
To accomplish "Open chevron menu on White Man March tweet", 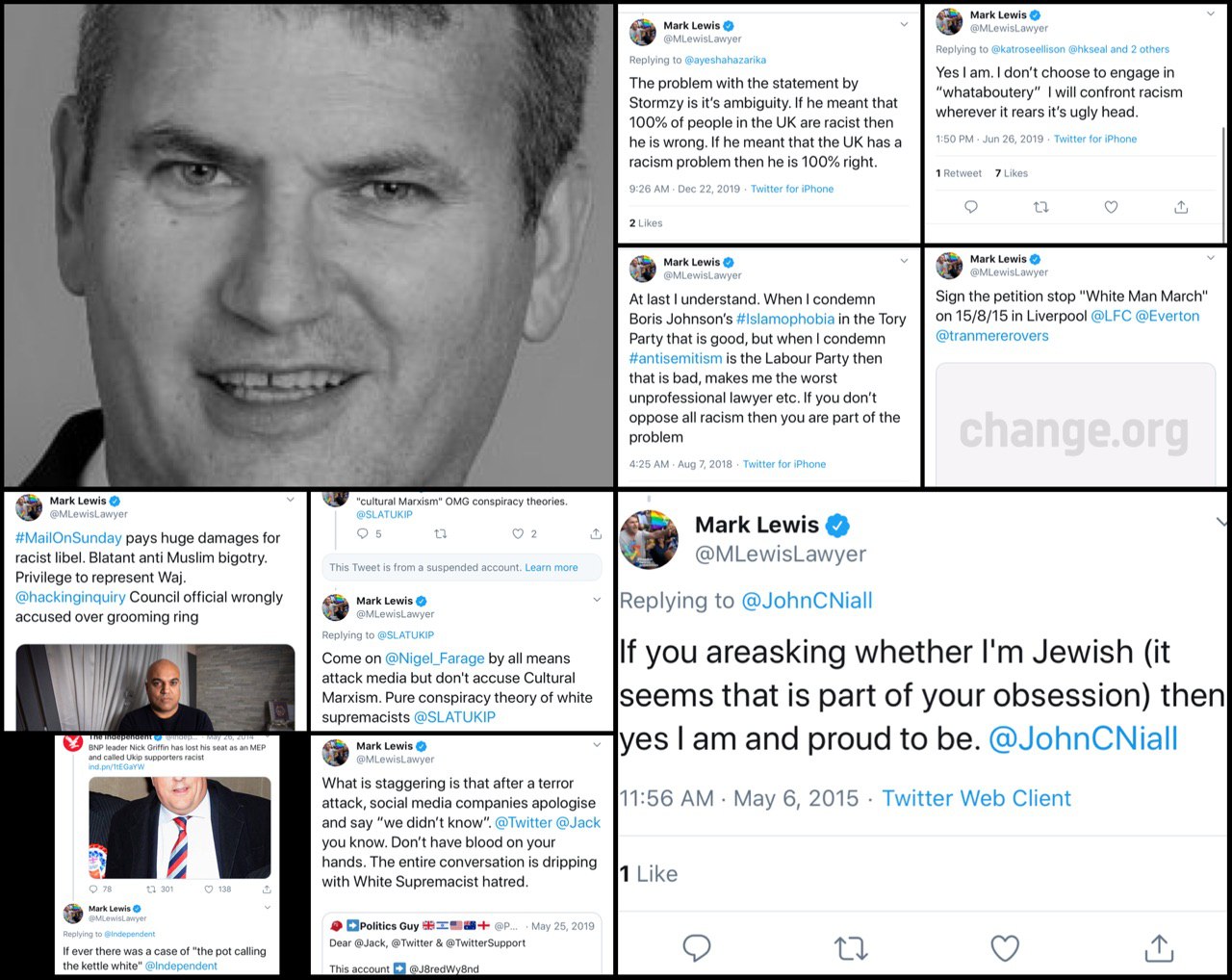I will coord(1211,258).
